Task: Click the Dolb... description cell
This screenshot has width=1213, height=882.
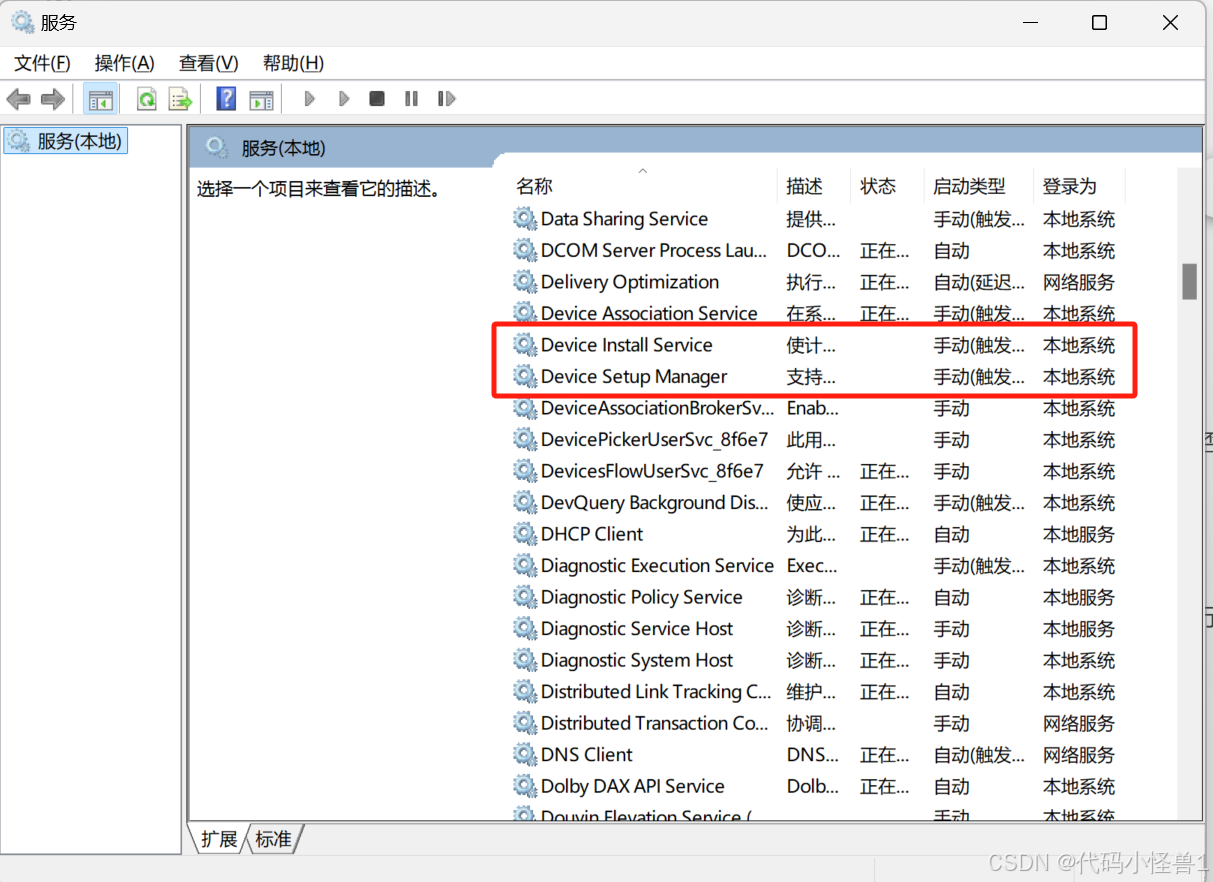Action: click(812, 786)
